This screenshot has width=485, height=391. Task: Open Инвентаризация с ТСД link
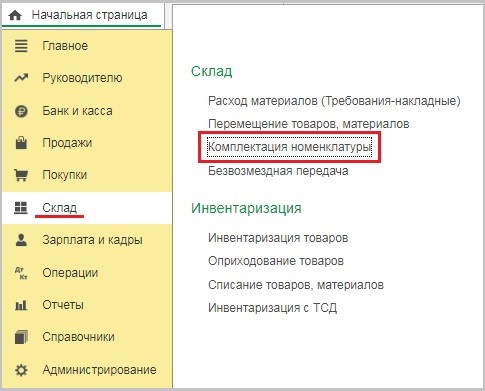point(272,307)
